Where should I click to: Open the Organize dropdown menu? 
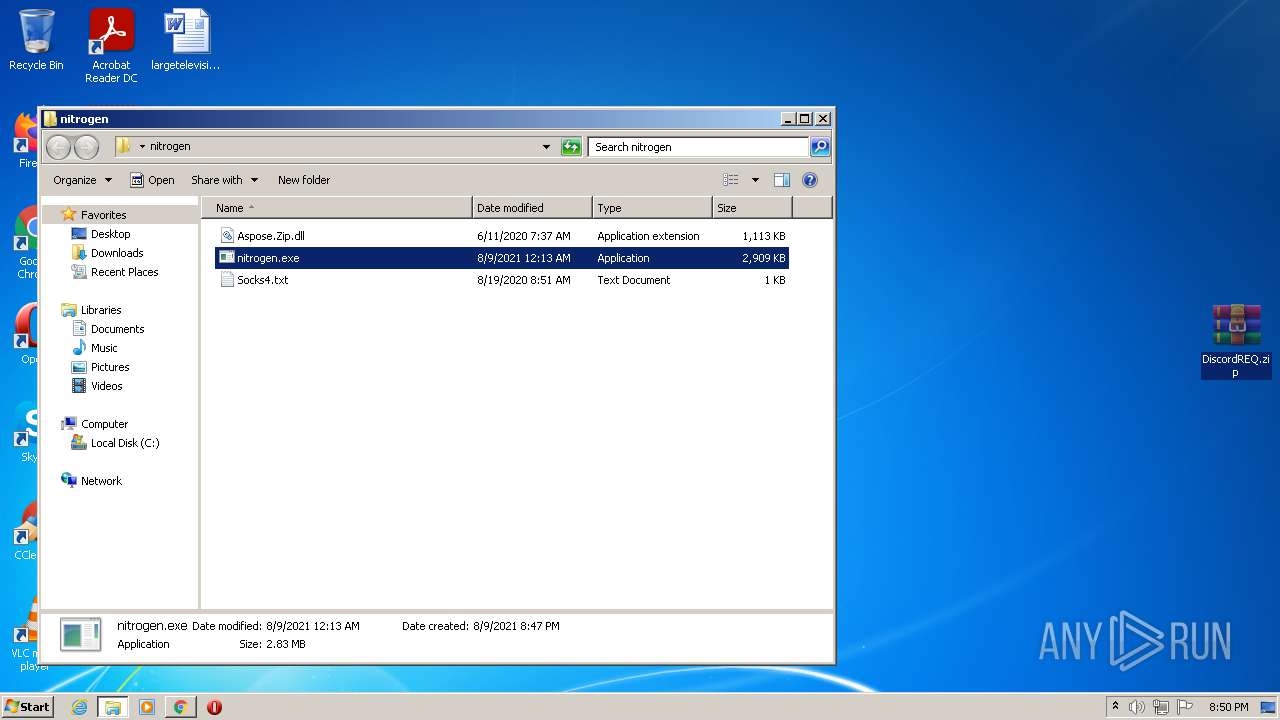(82, 180)
